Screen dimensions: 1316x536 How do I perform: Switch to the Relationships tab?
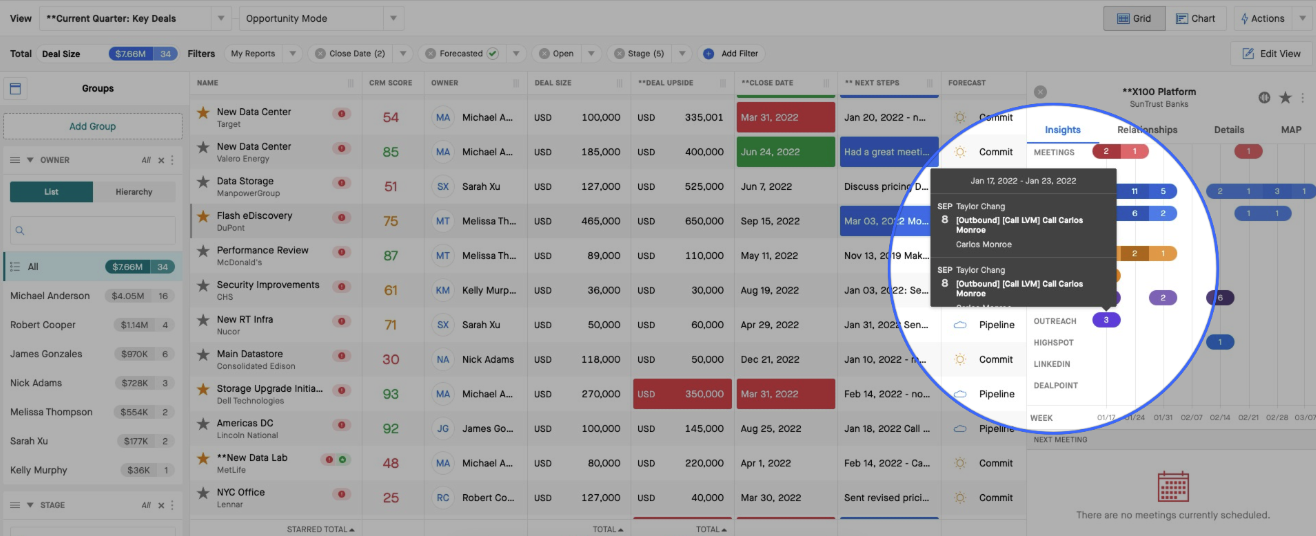coord(1147,130)
